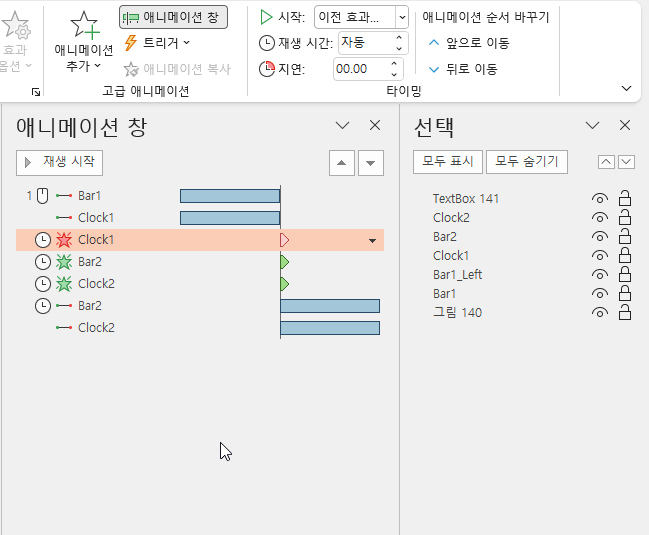Click Play From (재생 시작) button
This screenshot has width=649, height=535.
(60, 162)
